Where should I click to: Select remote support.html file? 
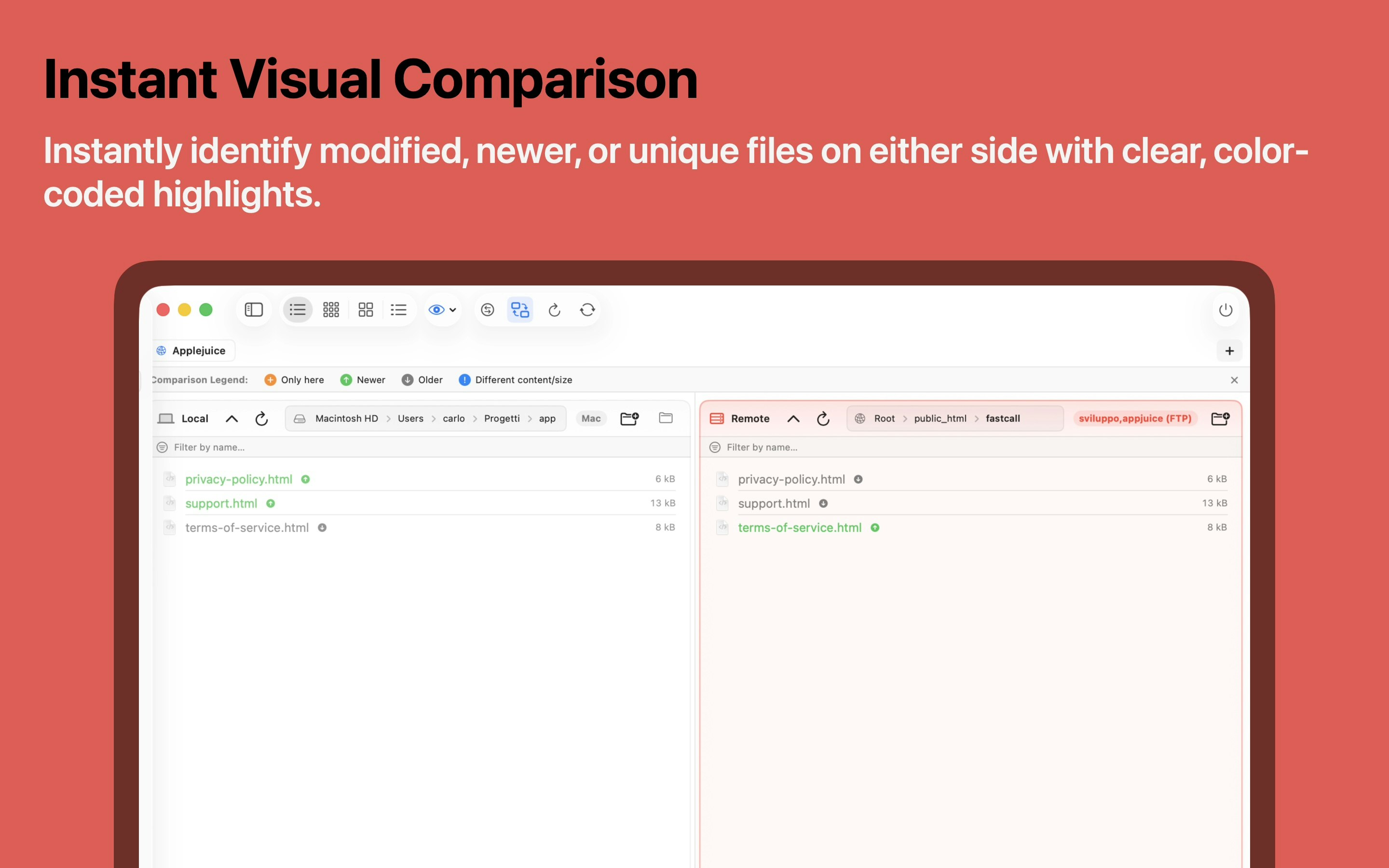(x=972, y=503)
